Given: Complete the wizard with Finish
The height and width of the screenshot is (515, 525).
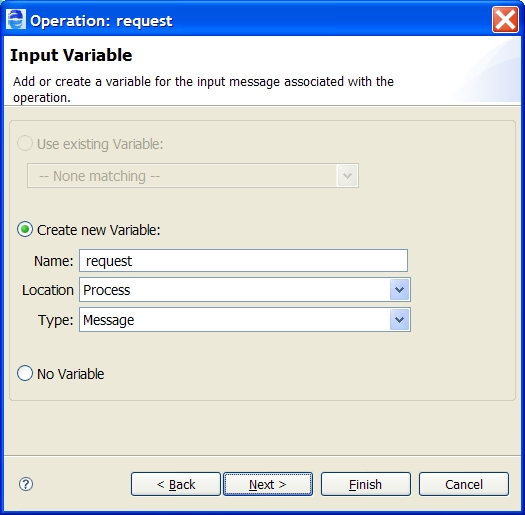Looking at the screenshot, I should coord(366,484).
